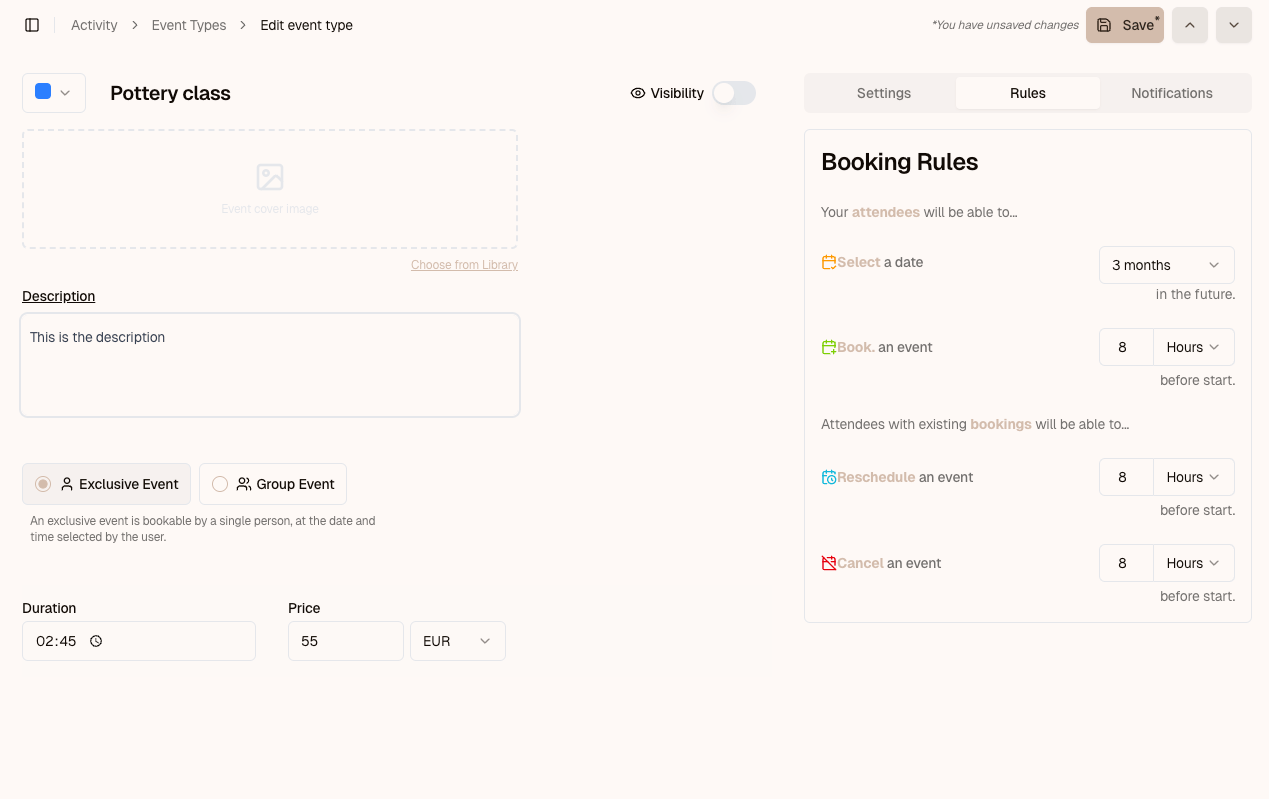Screen dimensions: 1269x799
Task: Change the blue event color swatch
Action: 53,92
